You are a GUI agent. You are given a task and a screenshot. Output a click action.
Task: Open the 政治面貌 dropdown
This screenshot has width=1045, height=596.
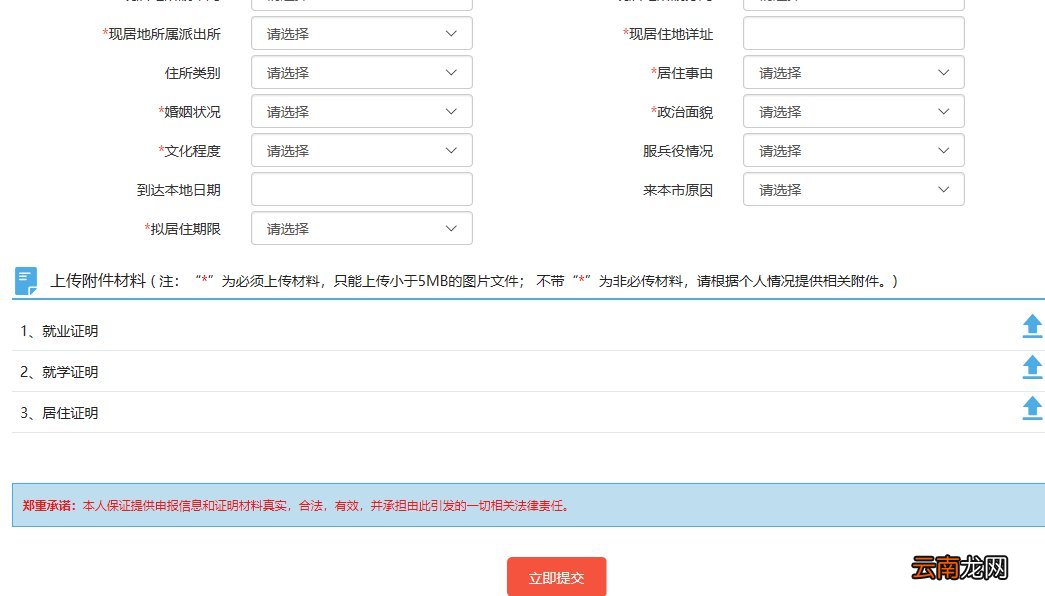[852, 111]
